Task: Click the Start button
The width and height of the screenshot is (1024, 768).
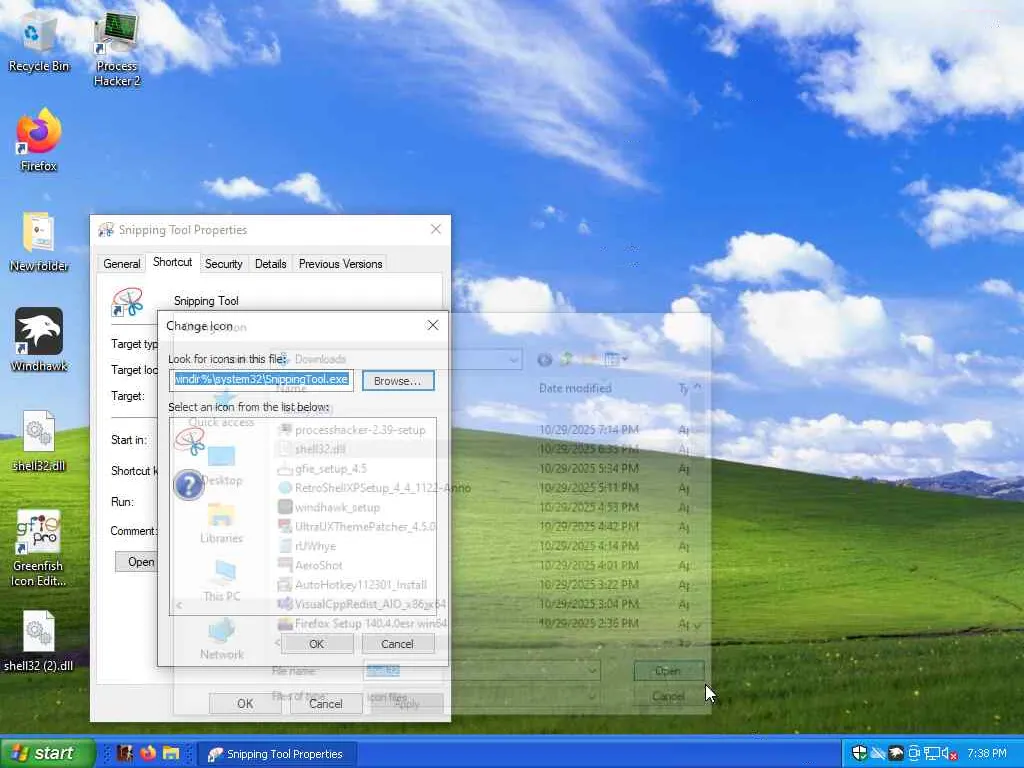Action: tap(48, 753)
